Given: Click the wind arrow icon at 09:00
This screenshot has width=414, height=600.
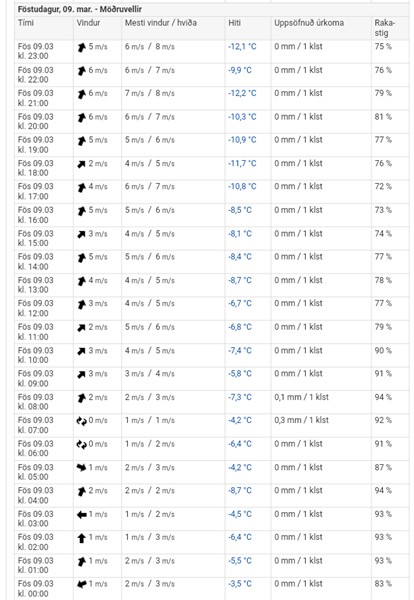Looking at the screenshot, I should [x=81, y=375].
